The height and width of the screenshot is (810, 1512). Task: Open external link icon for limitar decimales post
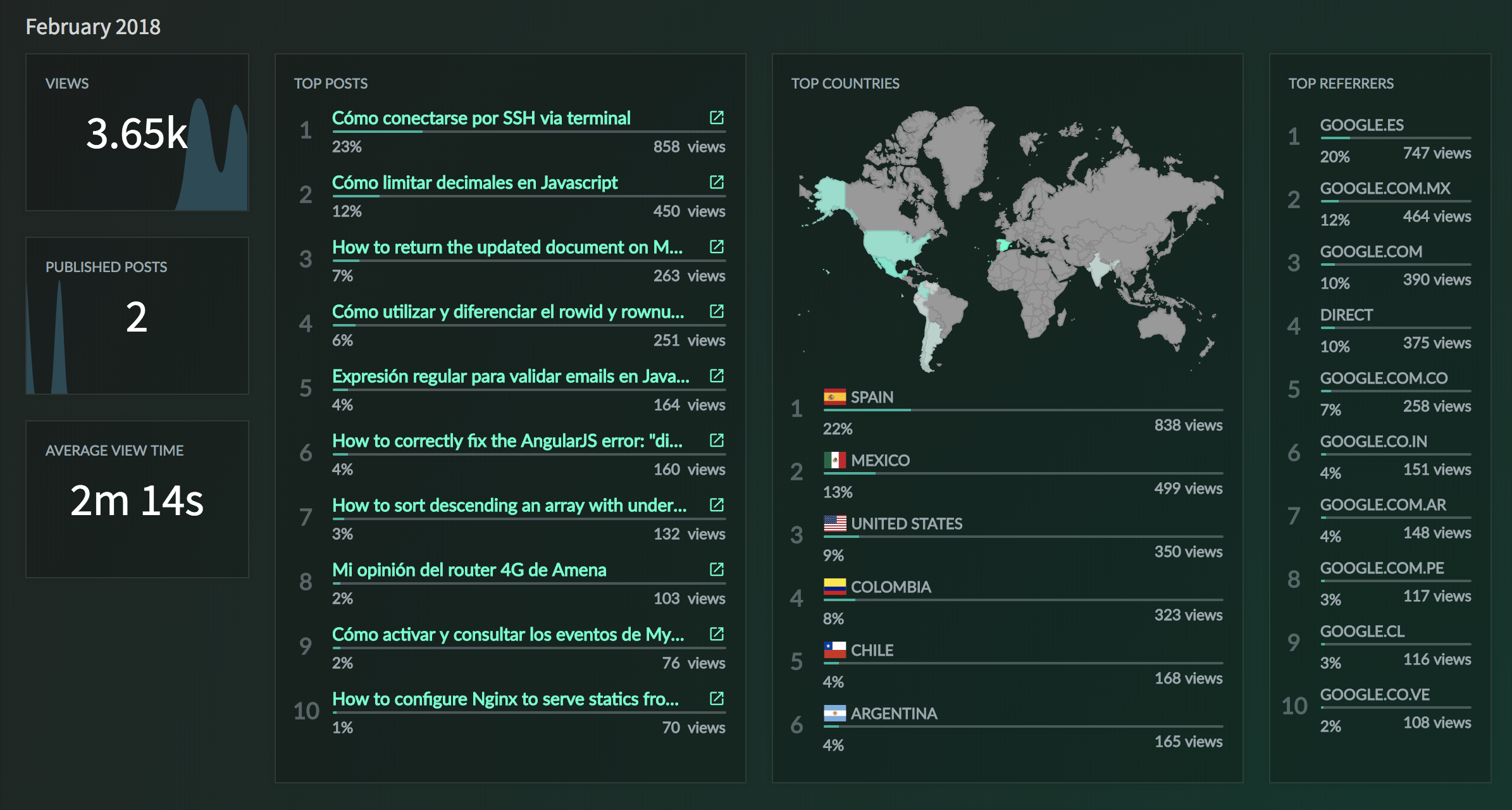tap(716, 182)
